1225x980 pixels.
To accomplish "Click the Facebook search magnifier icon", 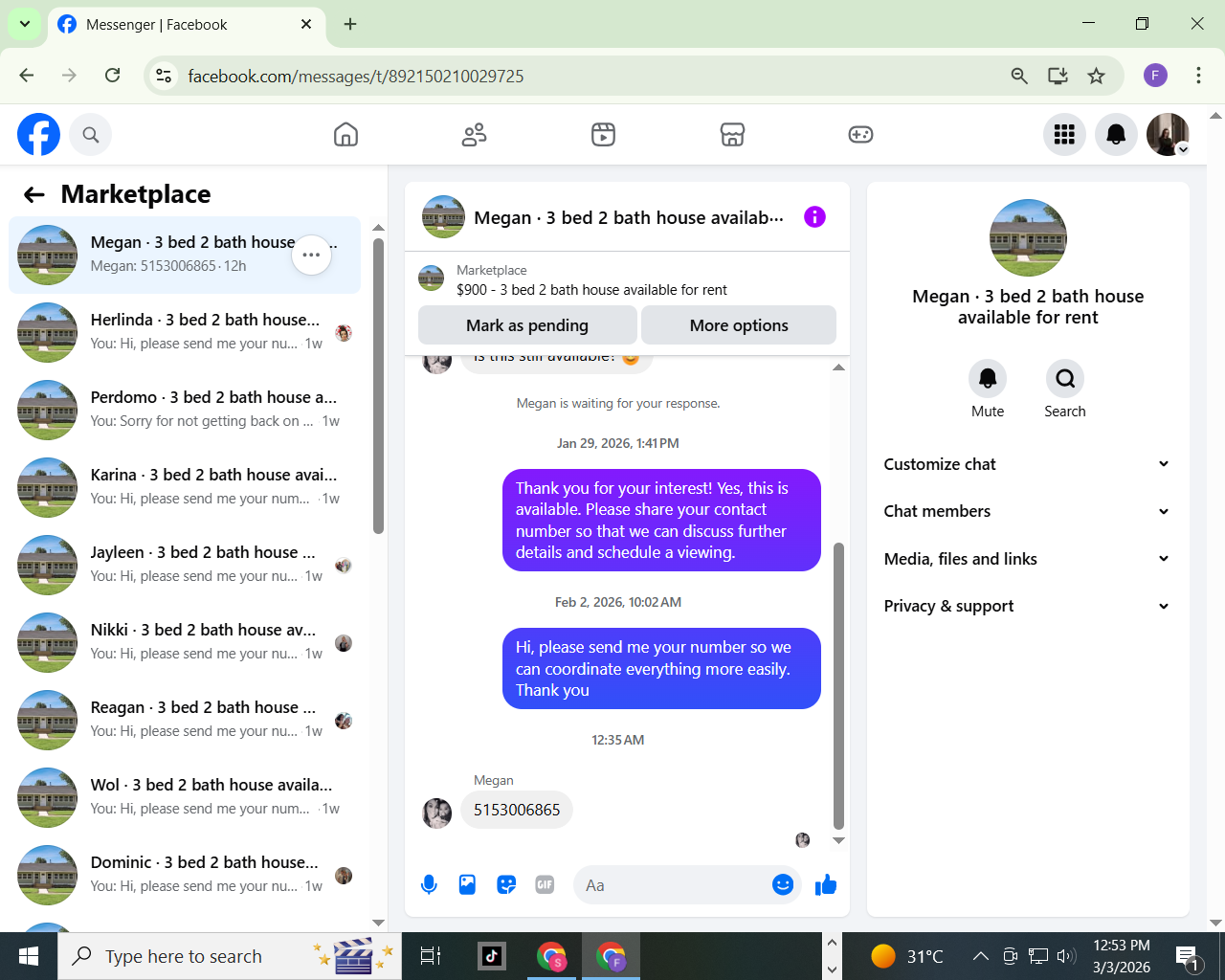I will (91, 135).
